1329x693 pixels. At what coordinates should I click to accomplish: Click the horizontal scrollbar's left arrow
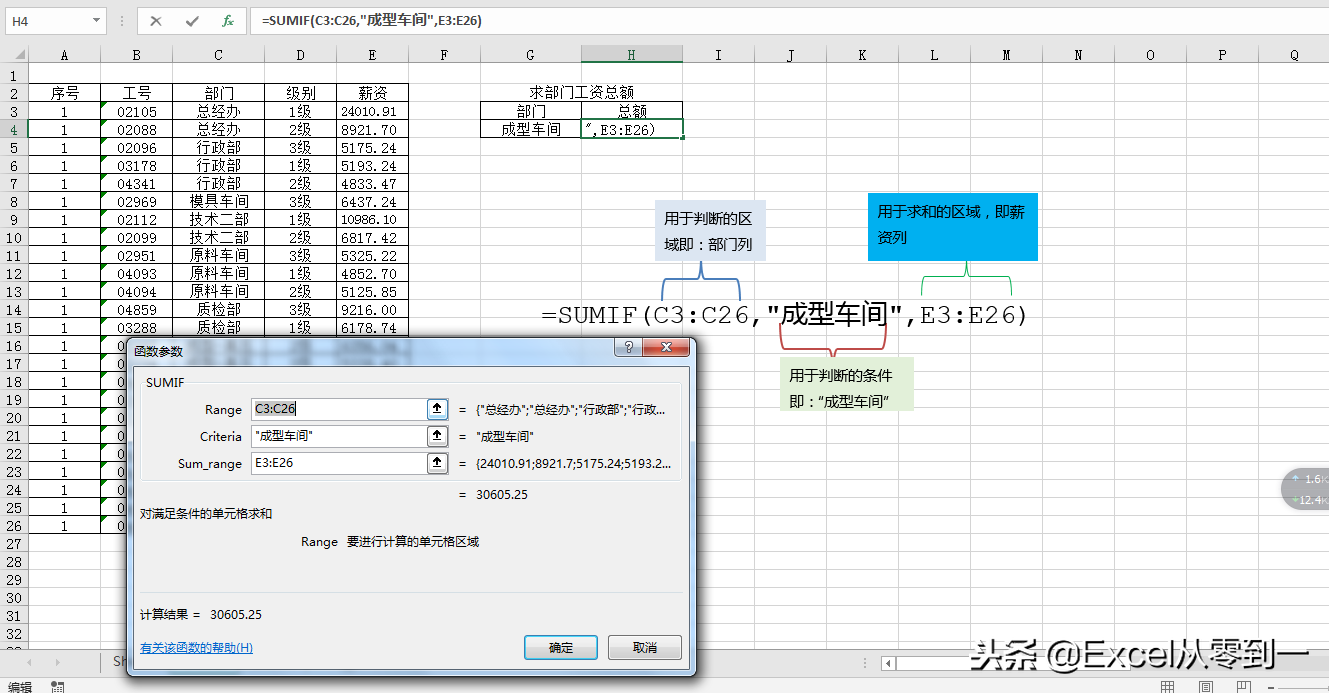point(888,662)
